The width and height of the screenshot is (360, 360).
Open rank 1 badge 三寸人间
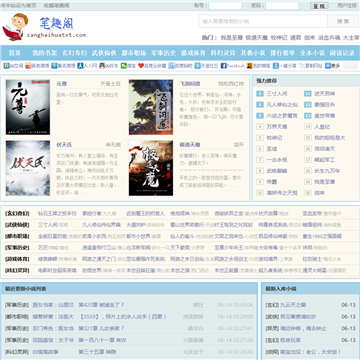[x=260, y=94]
